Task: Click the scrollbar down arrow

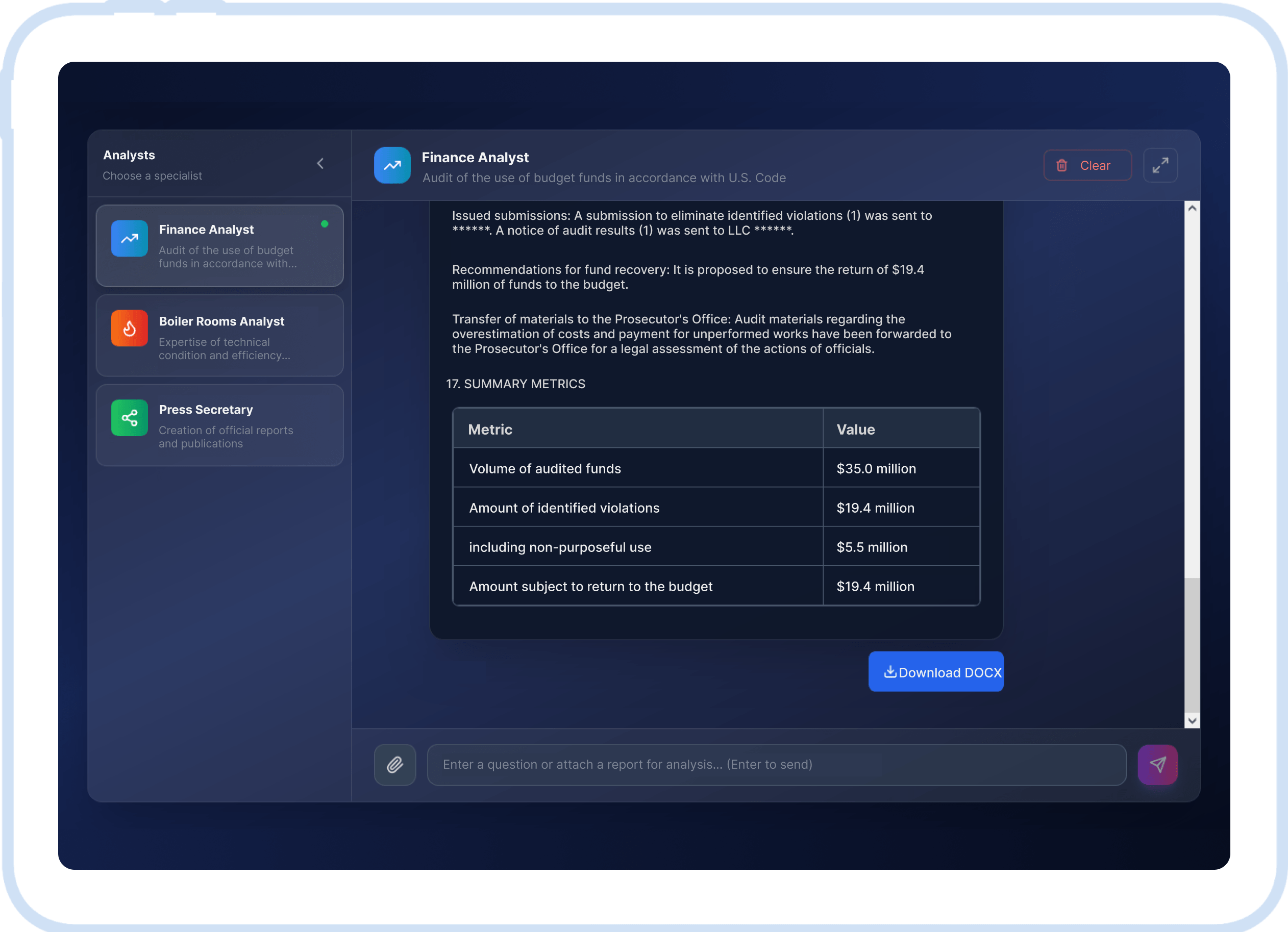Action: coord(1192,721)
